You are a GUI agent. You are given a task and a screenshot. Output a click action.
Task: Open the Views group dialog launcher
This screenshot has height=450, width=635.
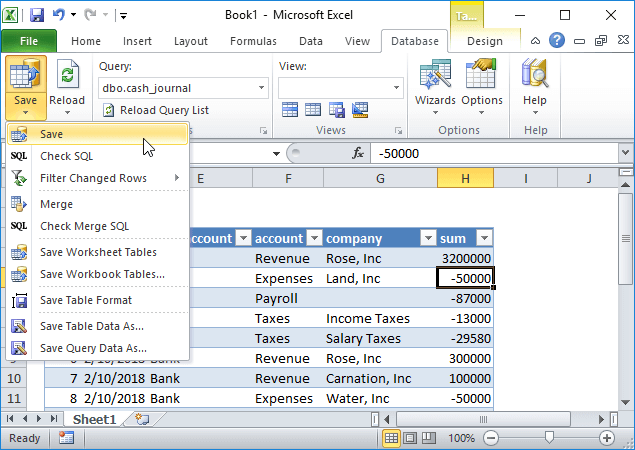coord(398,130)
